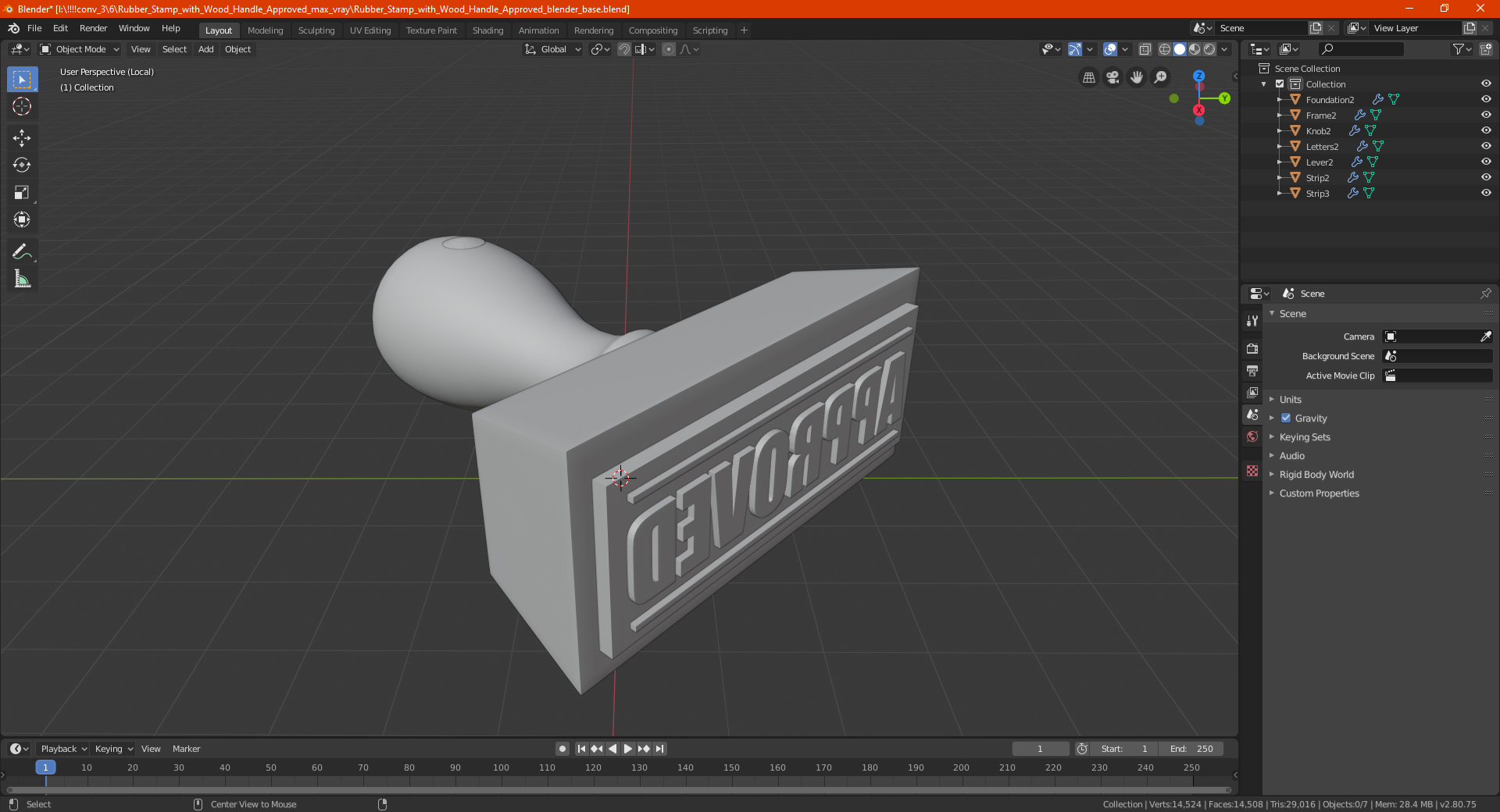Hide the Letters2 object
This screenshot has width=1500, height=812.
pos(1486,146)
